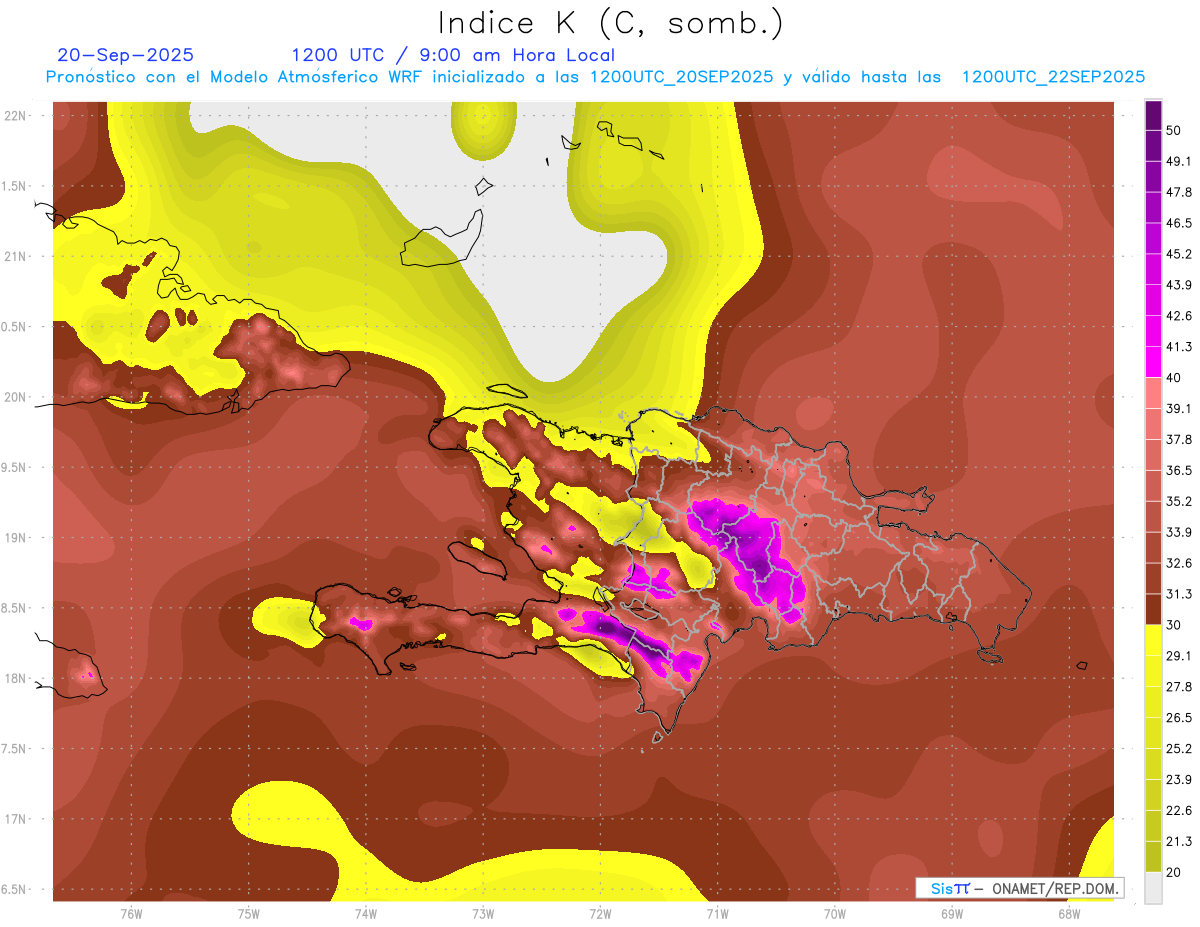Click the longitude label "76W"
Screen dimensions: 1200x927
pyautogui.click(x=131, y=914)
